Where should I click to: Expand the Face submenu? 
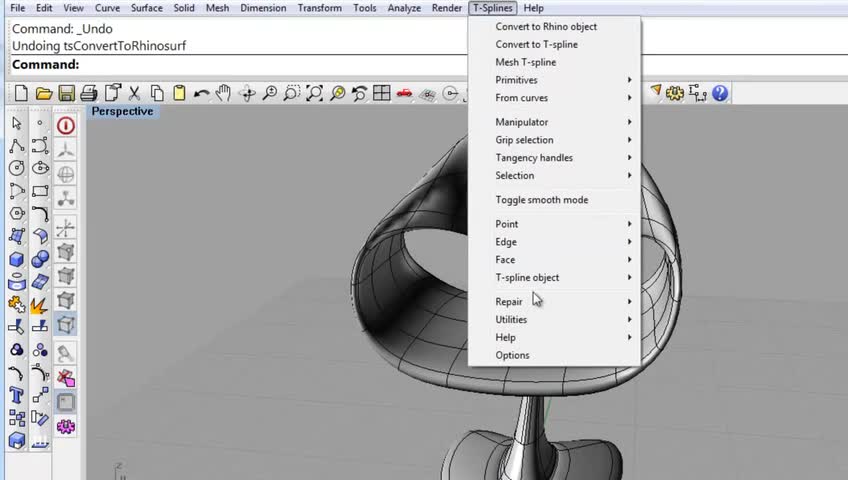[x=554, y=259]
